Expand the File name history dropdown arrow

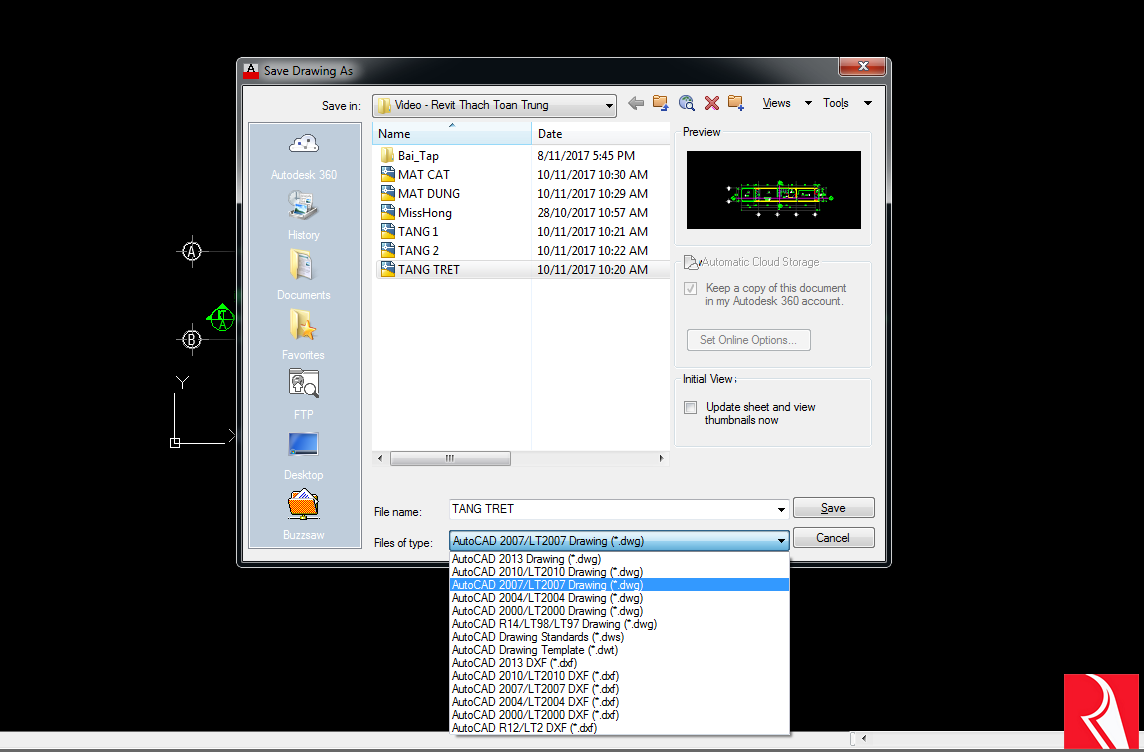coord(781,509)
